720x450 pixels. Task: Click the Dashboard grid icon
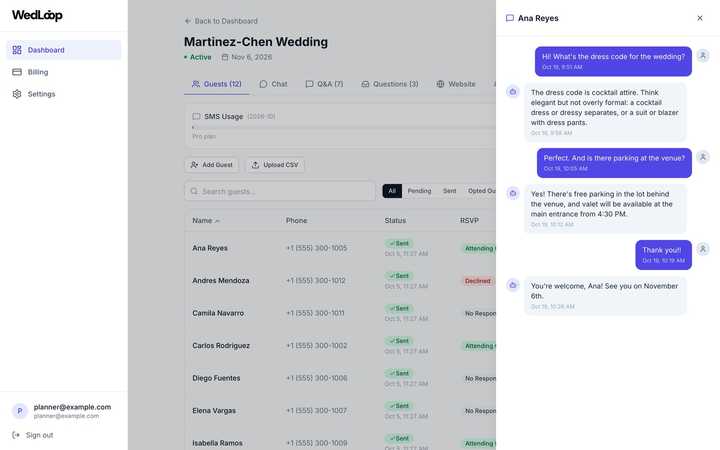click(17, 50)
